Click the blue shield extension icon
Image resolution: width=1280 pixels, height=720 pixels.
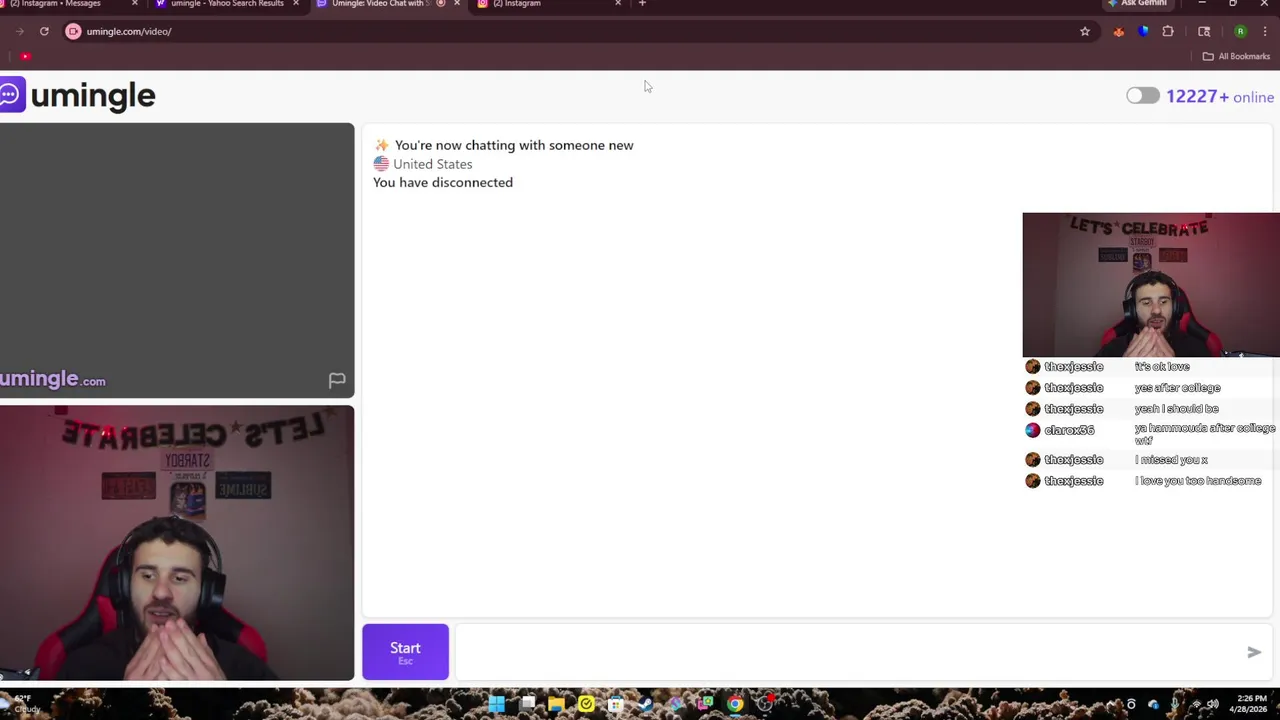1144,31
